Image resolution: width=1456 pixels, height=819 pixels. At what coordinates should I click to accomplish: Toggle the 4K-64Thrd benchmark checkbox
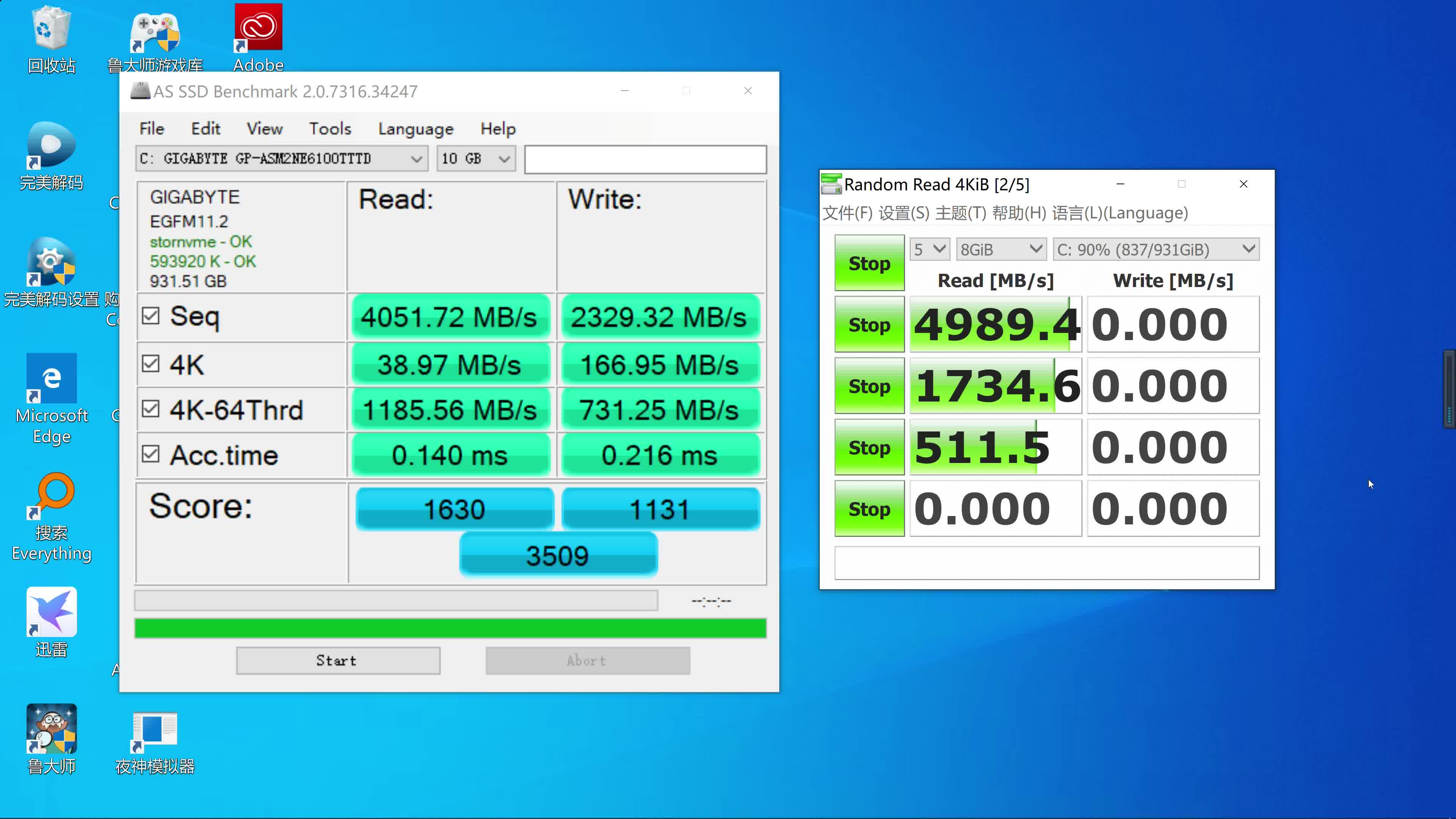[x=150, y=409]
